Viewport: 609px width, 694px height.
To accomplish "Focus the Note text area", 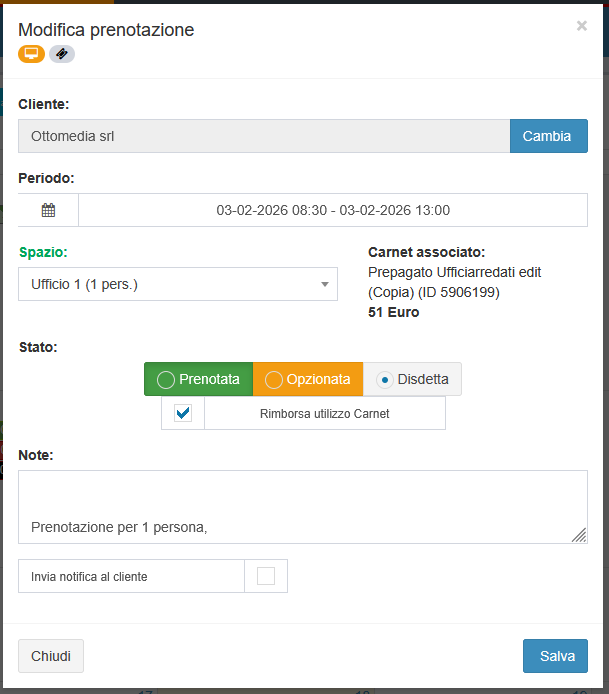I will coord(302,506).
